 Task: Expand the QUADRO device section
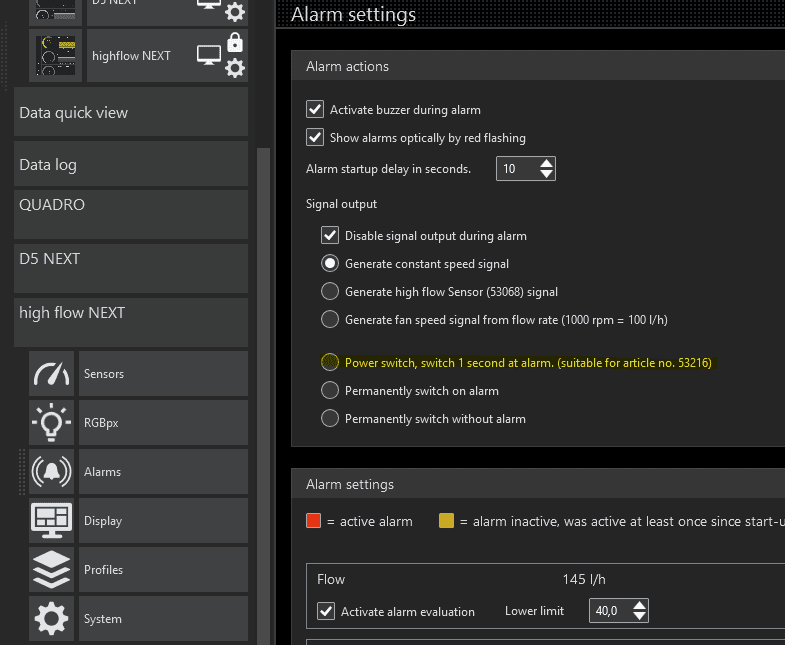tap(131, 214)
